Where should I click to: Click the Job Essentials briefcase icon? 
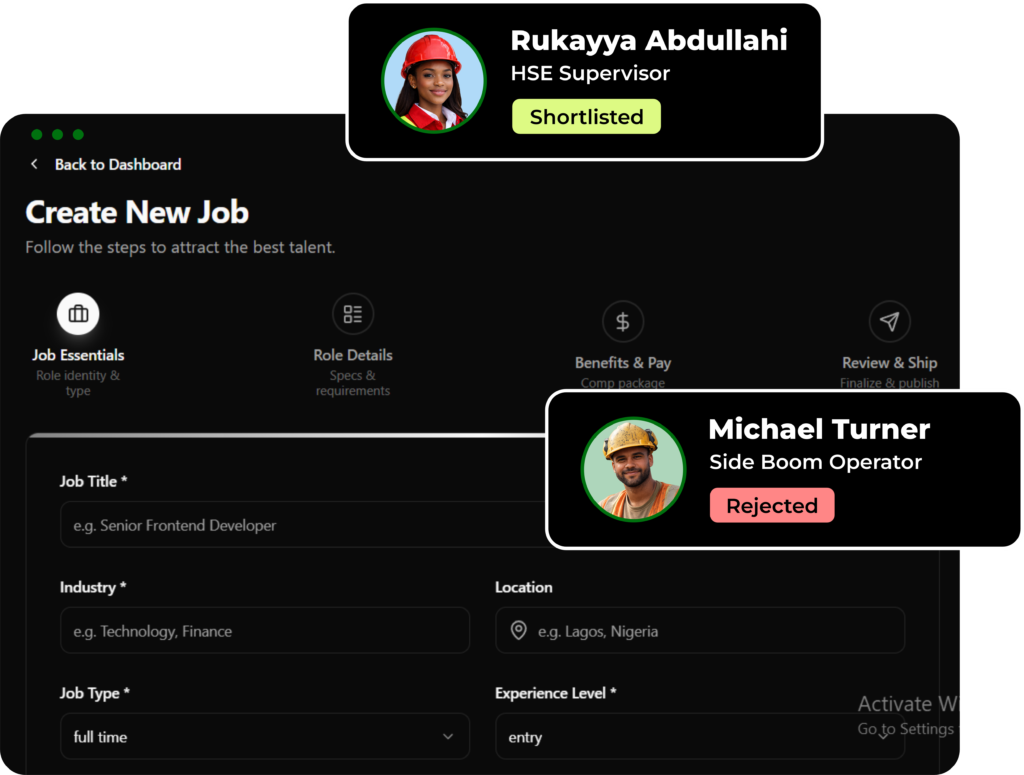tap(78, 314)
